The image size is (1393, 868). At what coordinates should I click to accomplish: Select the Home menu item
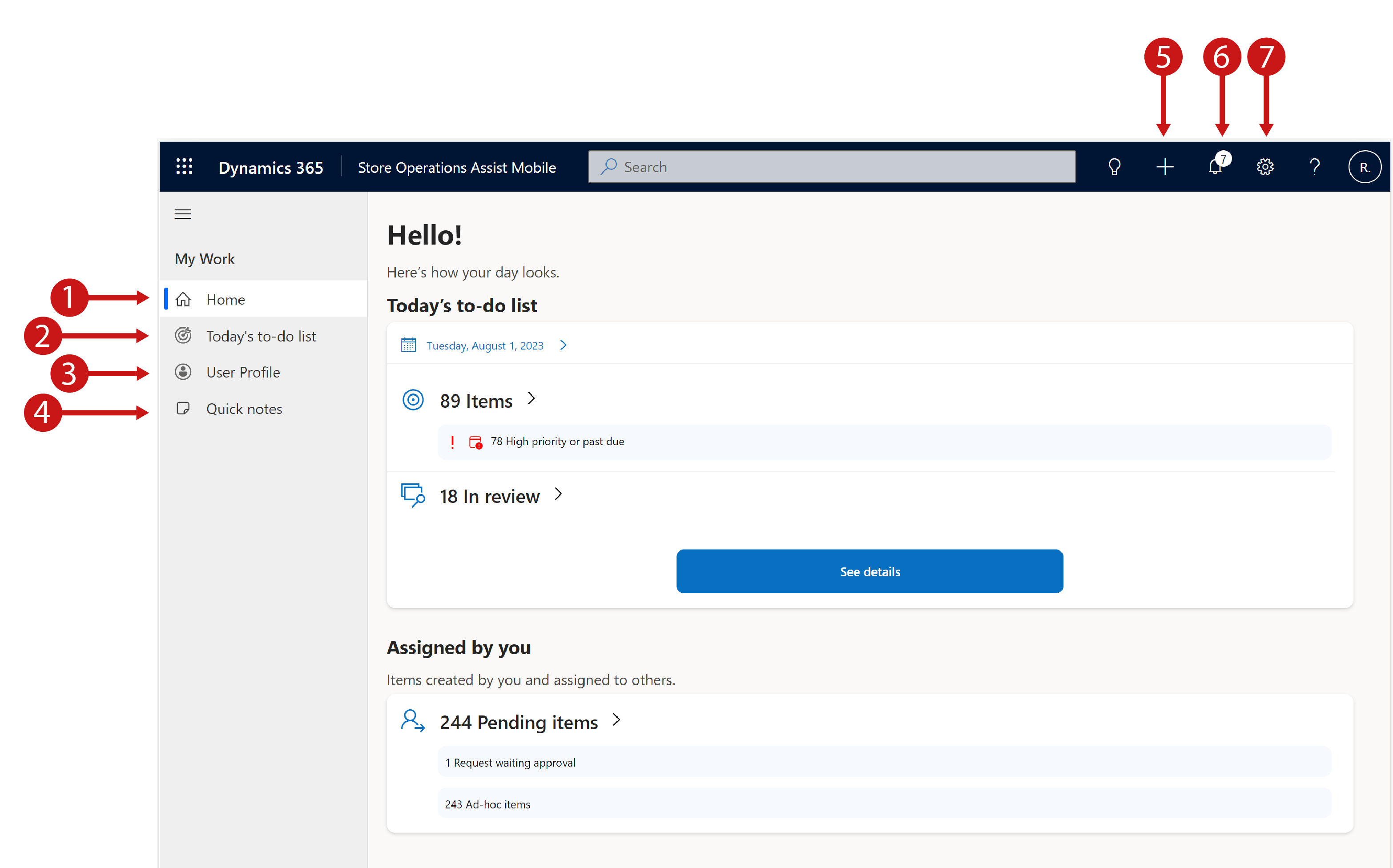pyautogui.click(x=225, y=299)
